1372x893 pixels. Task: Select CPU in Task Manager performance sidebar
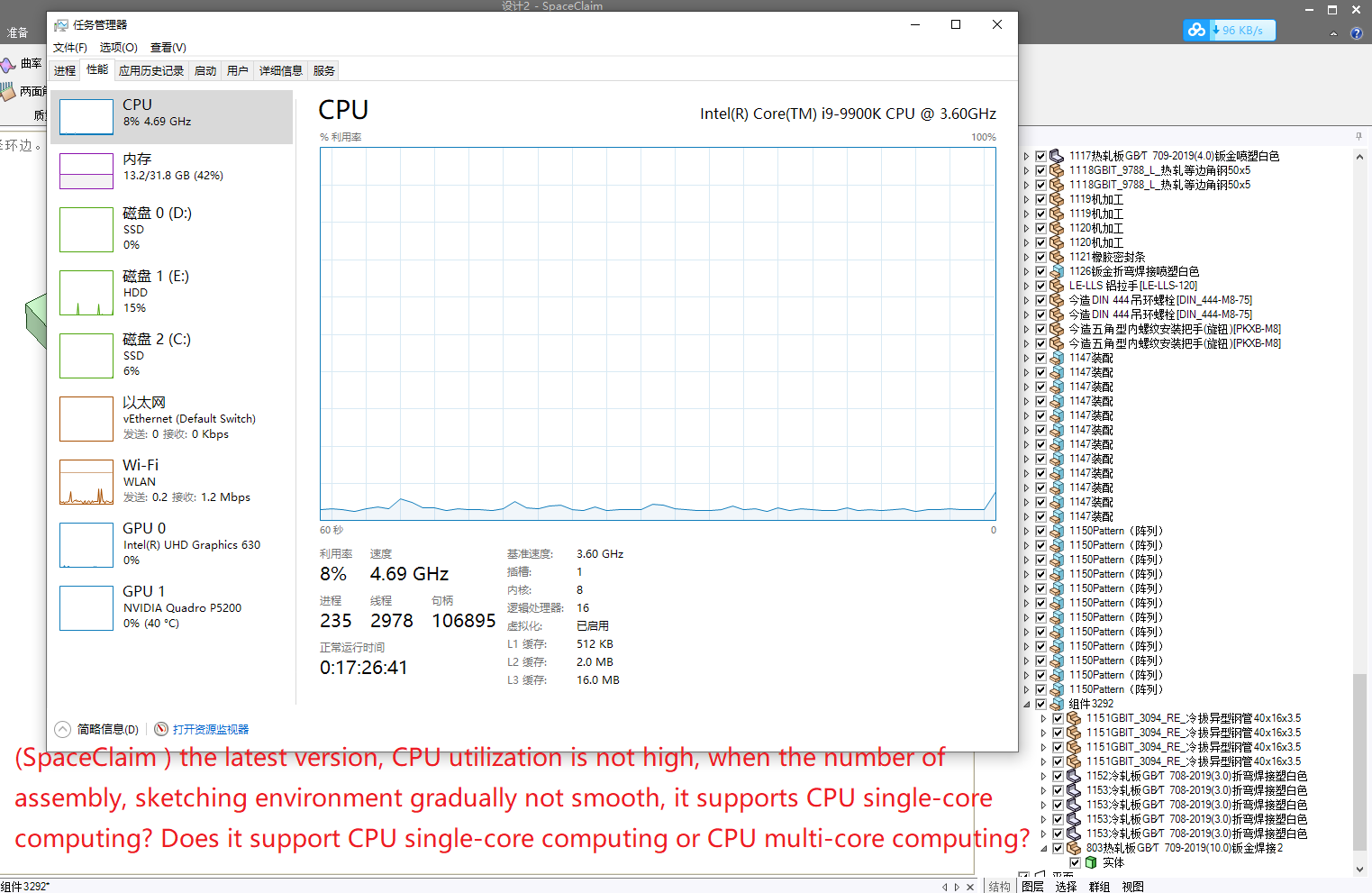171,117
